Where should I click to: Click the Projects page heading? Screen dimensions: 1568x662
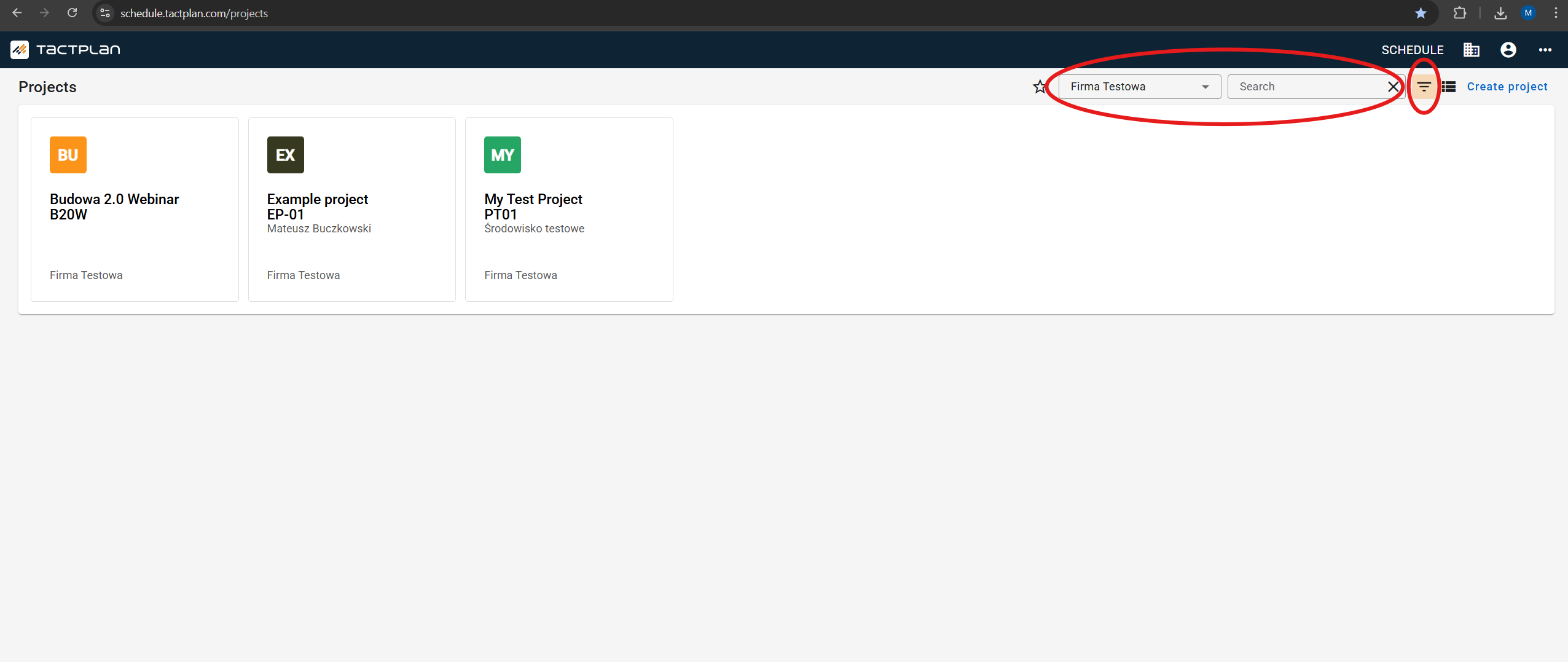click(x=47, y=87)
